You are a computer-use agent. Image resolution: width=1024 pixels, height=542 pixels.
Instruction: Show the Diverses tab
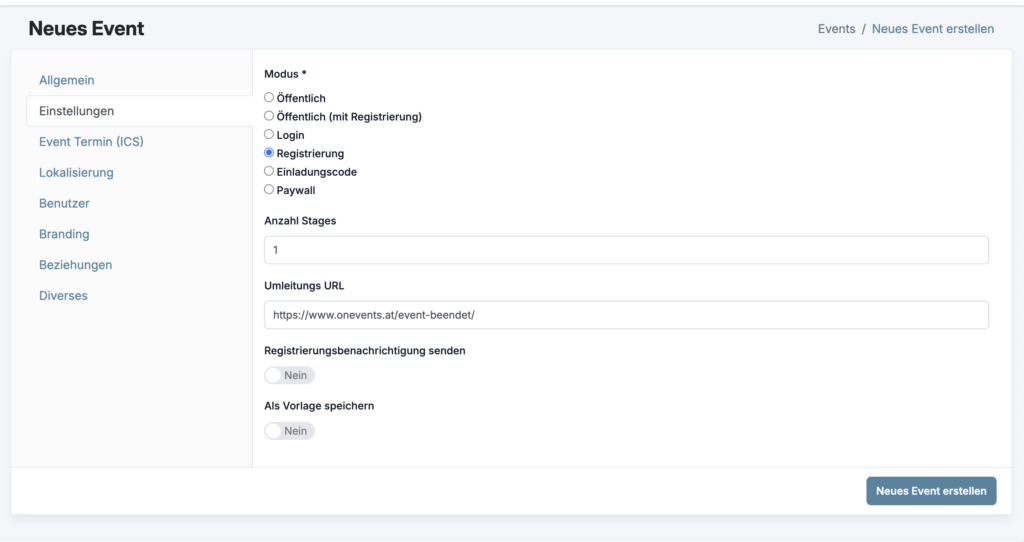63,296
